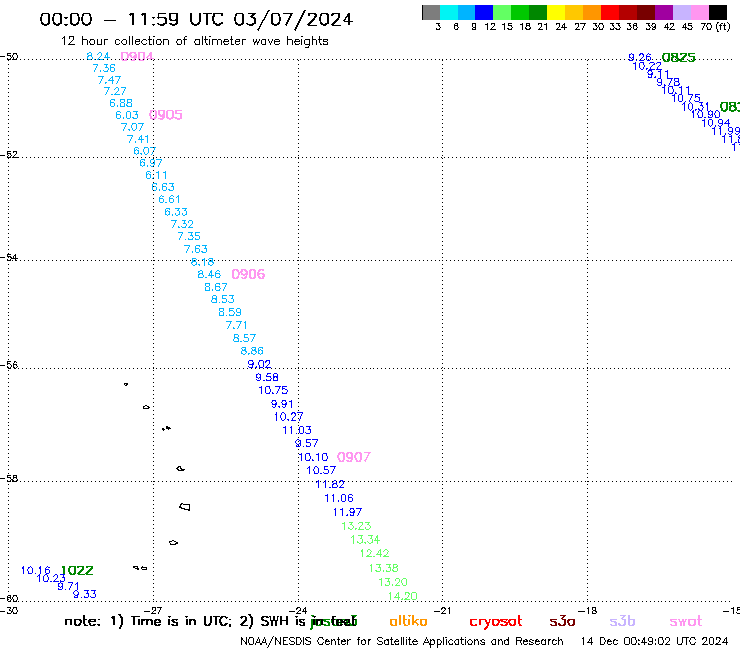Viewport: 740px width, 650px height.
Task: Click the 0906 pass time marker
Action: click(248, 274)
